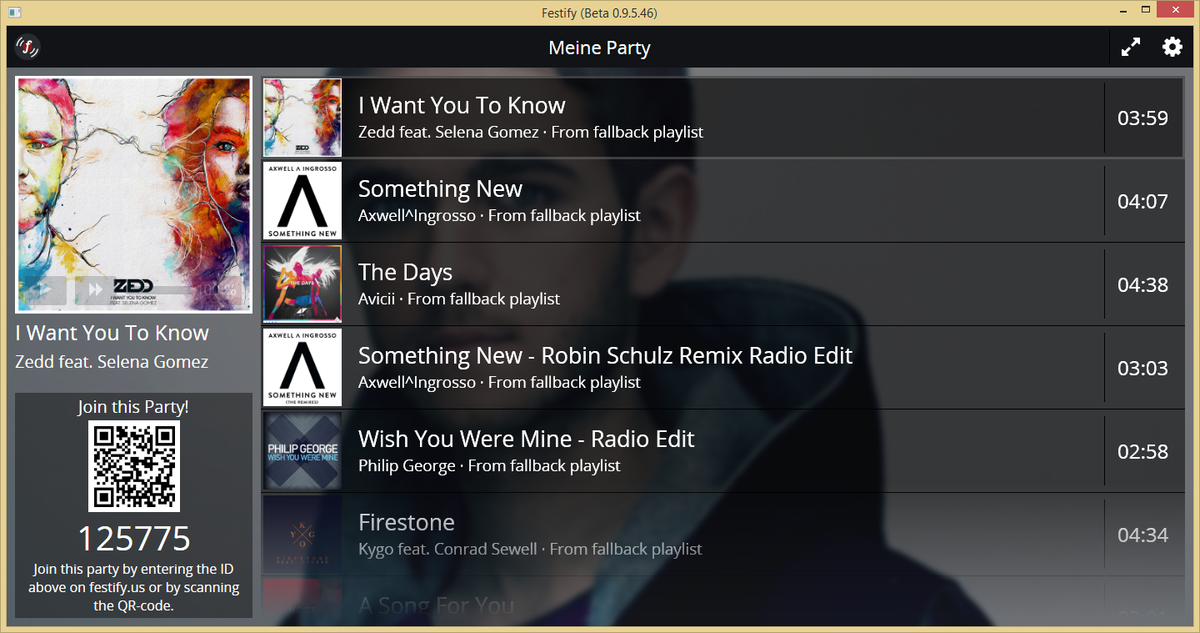Select "Something New - Robin Schulz Remix Radio Edit"

click(605, 356)
